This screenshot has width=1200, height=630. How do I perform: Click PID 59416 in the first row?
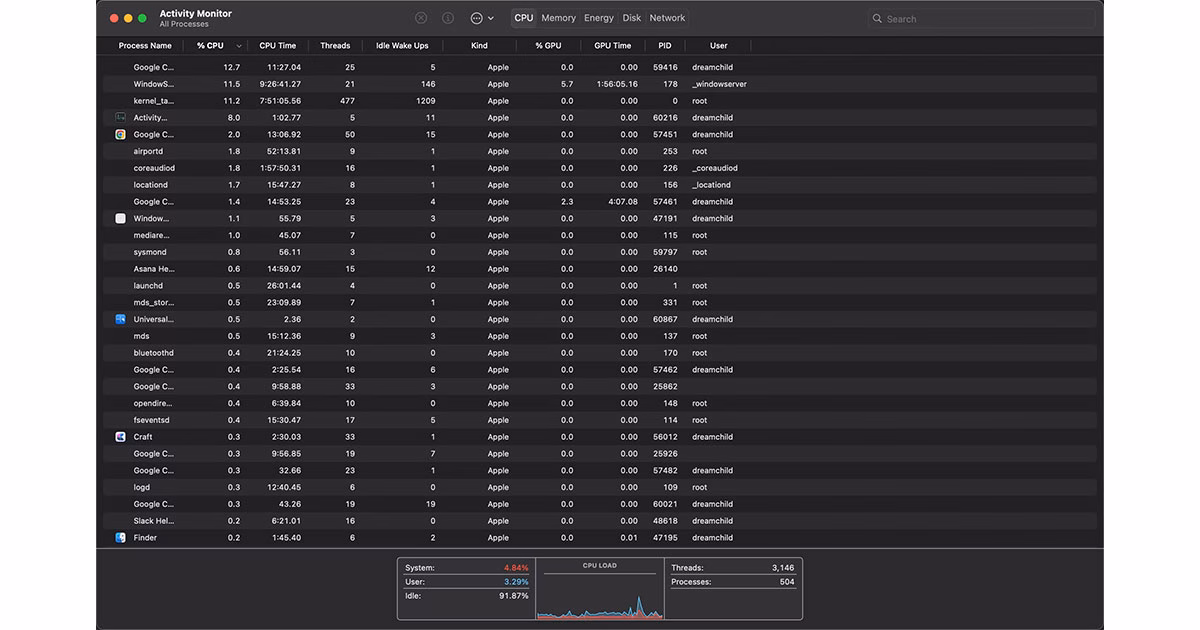click(x=665, y=67)
